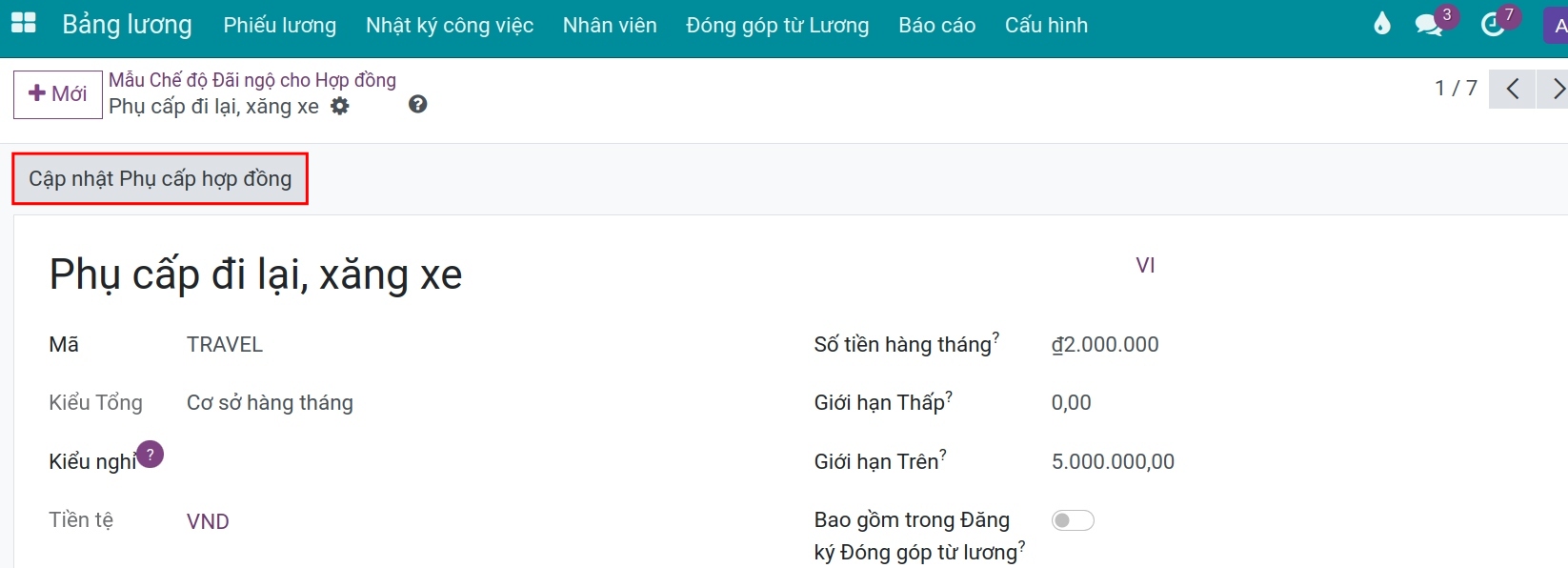Screen dimensions: 1568x568
Task: Click Cập nhật Phụ cấp hợp đồng button
Action: (160, 179)
